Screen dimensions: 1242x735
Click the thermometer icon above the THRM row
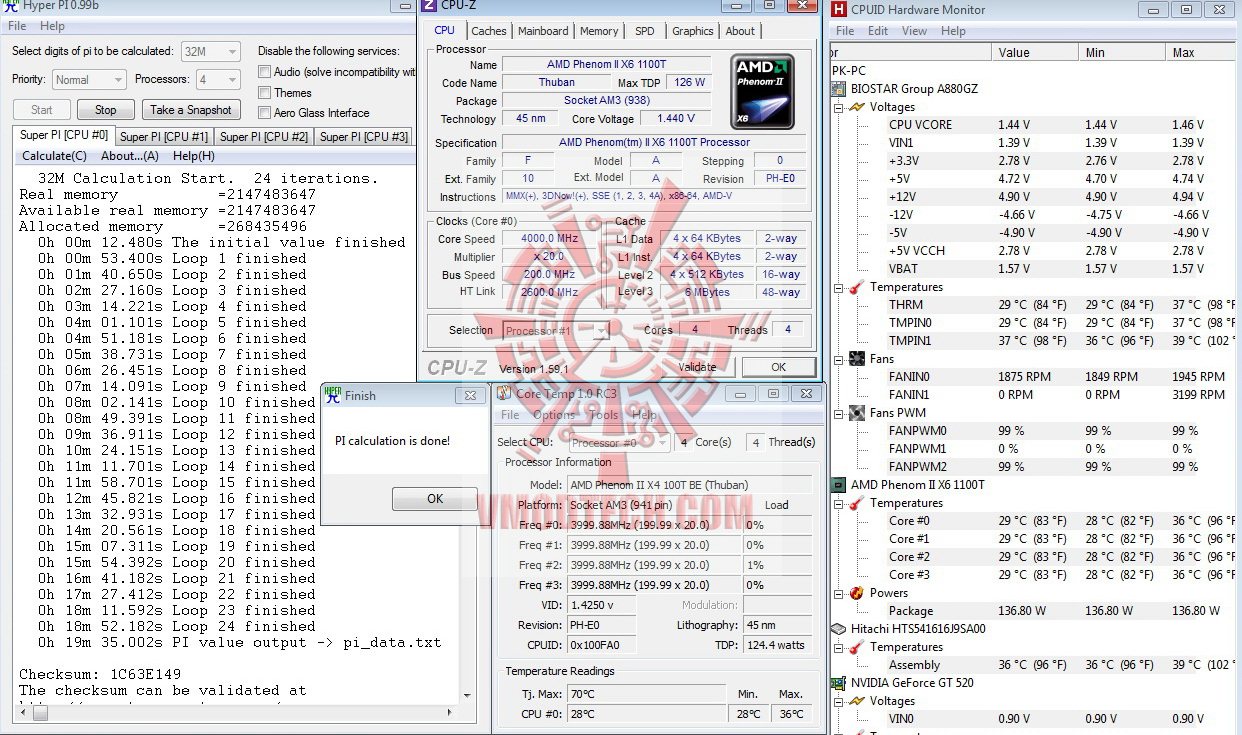pyautogui.click(x=857, y=287)
